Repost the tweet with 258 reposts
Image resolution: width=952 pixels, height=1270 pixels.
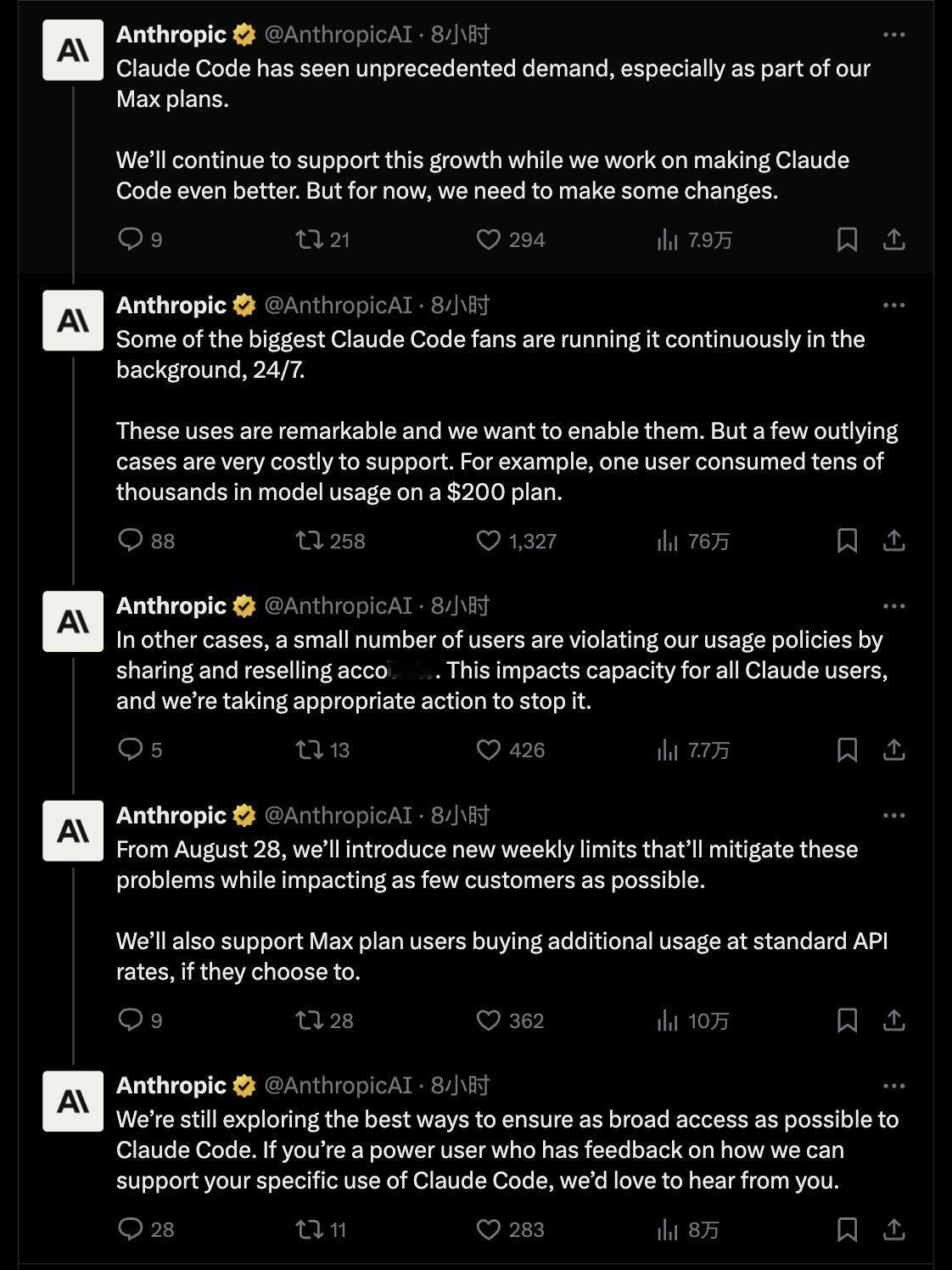330,541
